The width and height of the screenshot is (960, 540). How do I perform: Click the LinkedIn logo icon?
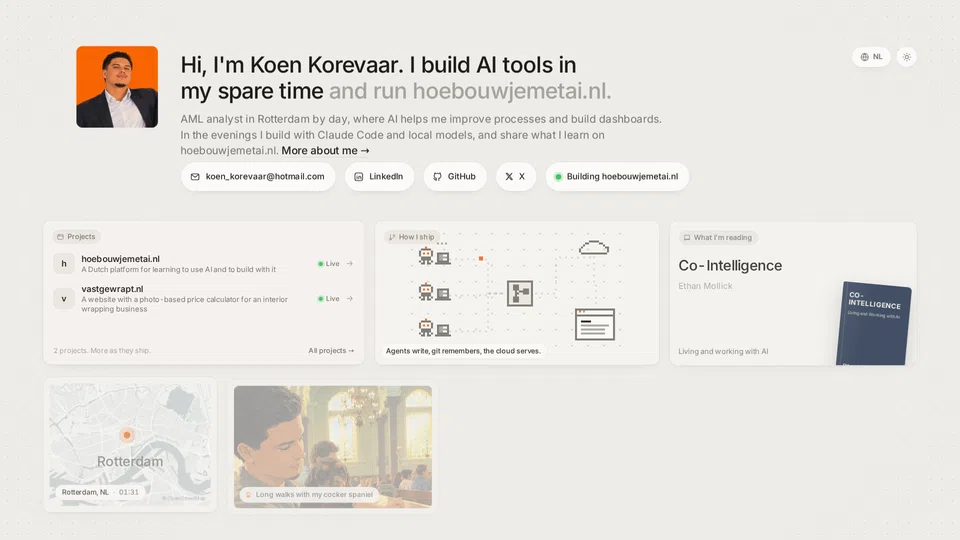click(359, 176)
